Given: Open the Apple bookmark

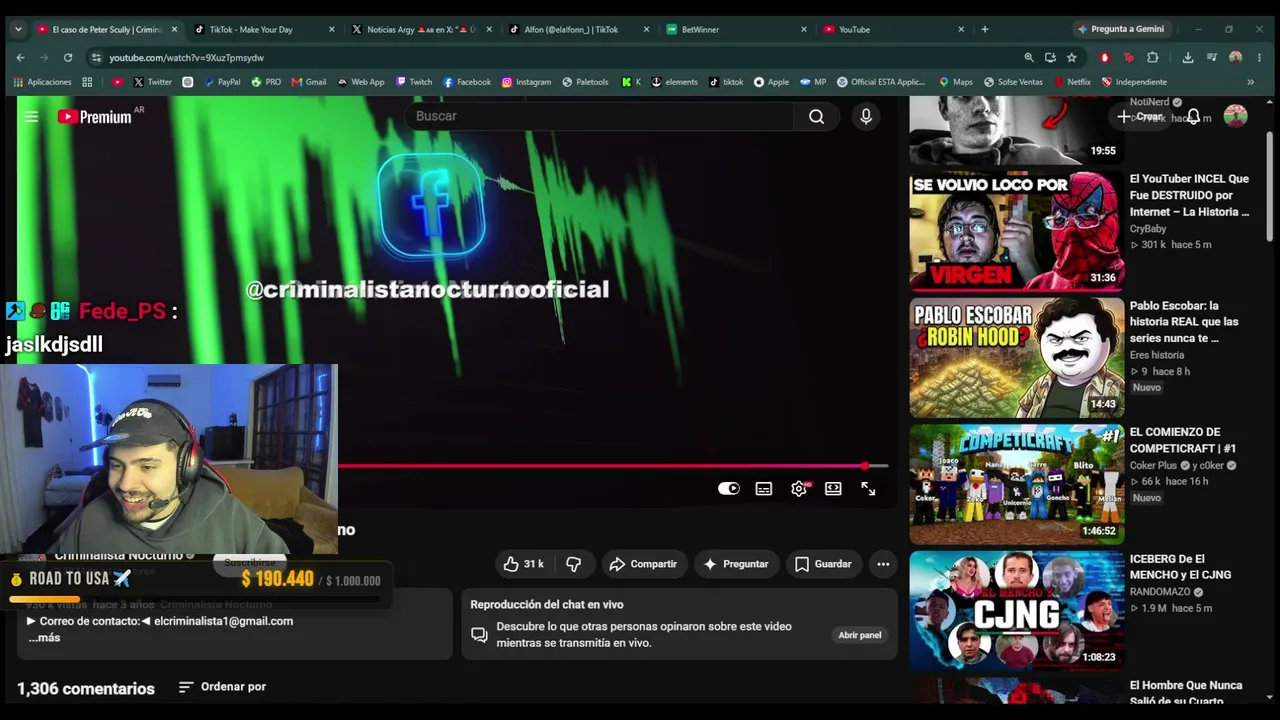Looking at the screenshot, I should pos(771,82).
